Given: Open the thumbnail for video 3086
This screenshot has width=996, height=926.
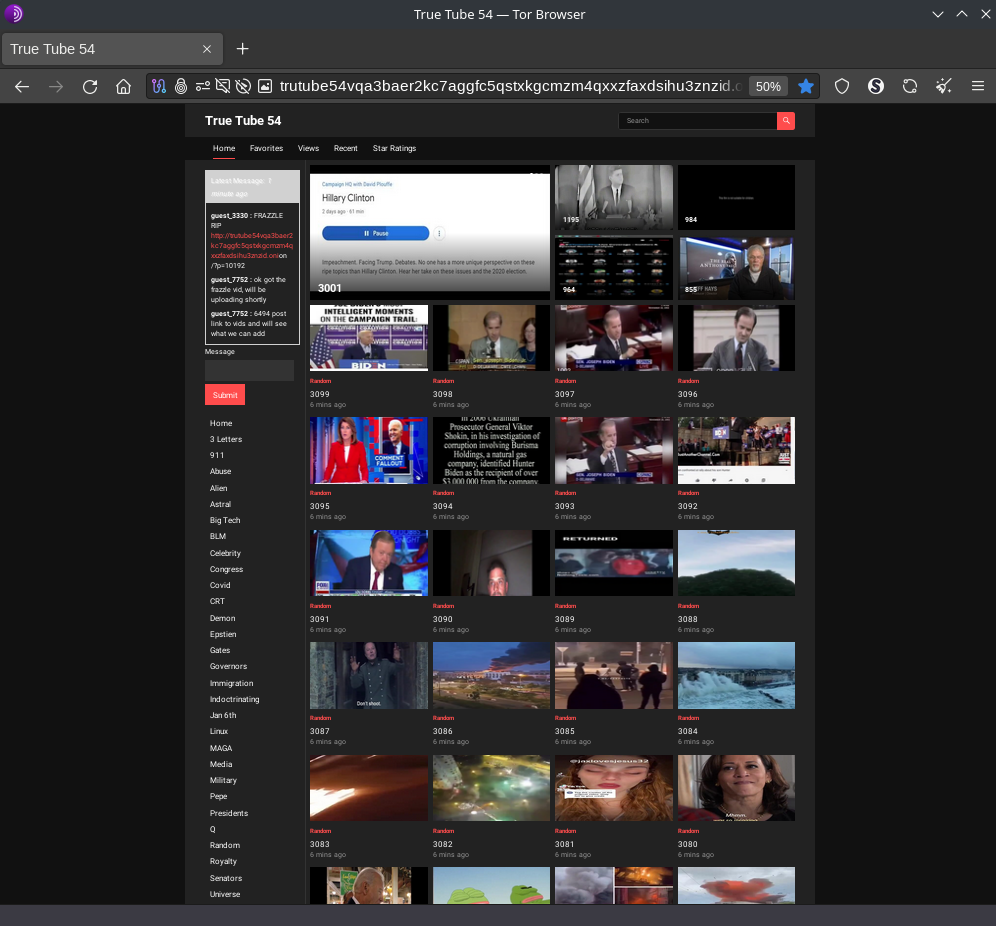Looking at the screenshot, I should (491, 675).
